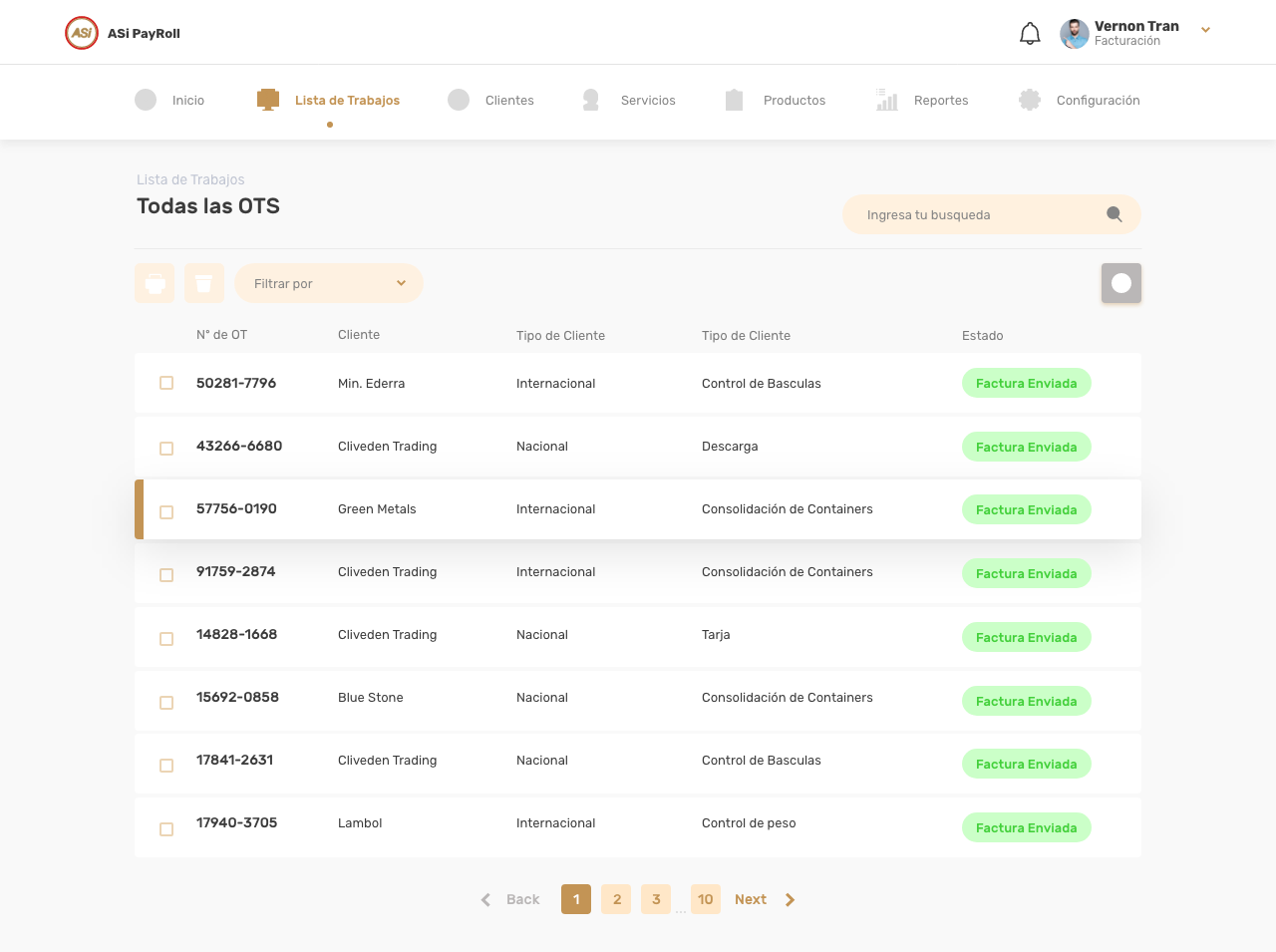Screen dimensions: 1276x952
Task: Click the Estado column header
Action: (983, 336)
